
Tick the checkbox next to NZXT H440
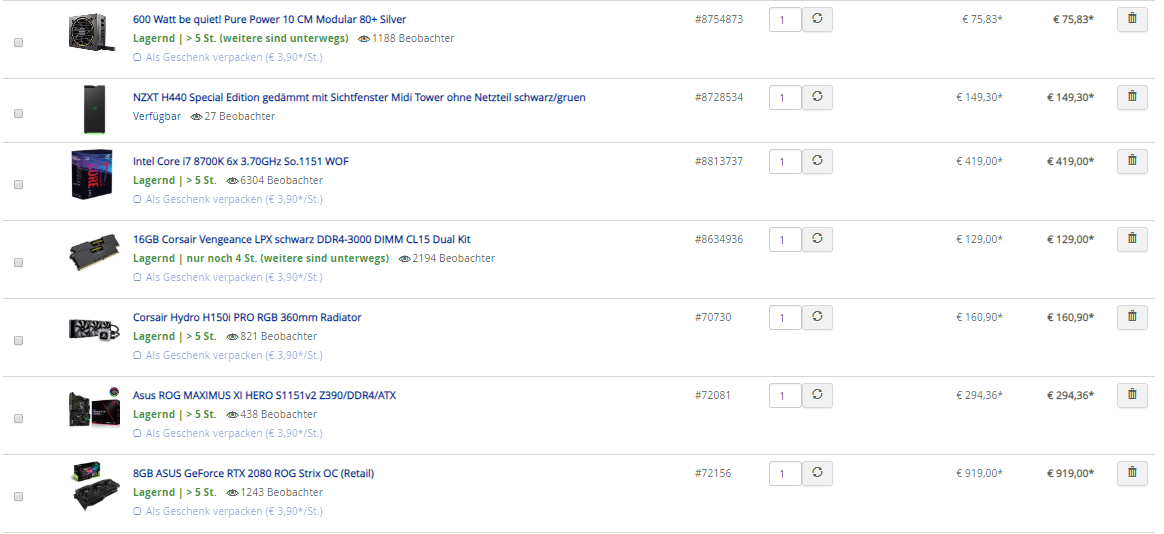click(x=19, y=114)
